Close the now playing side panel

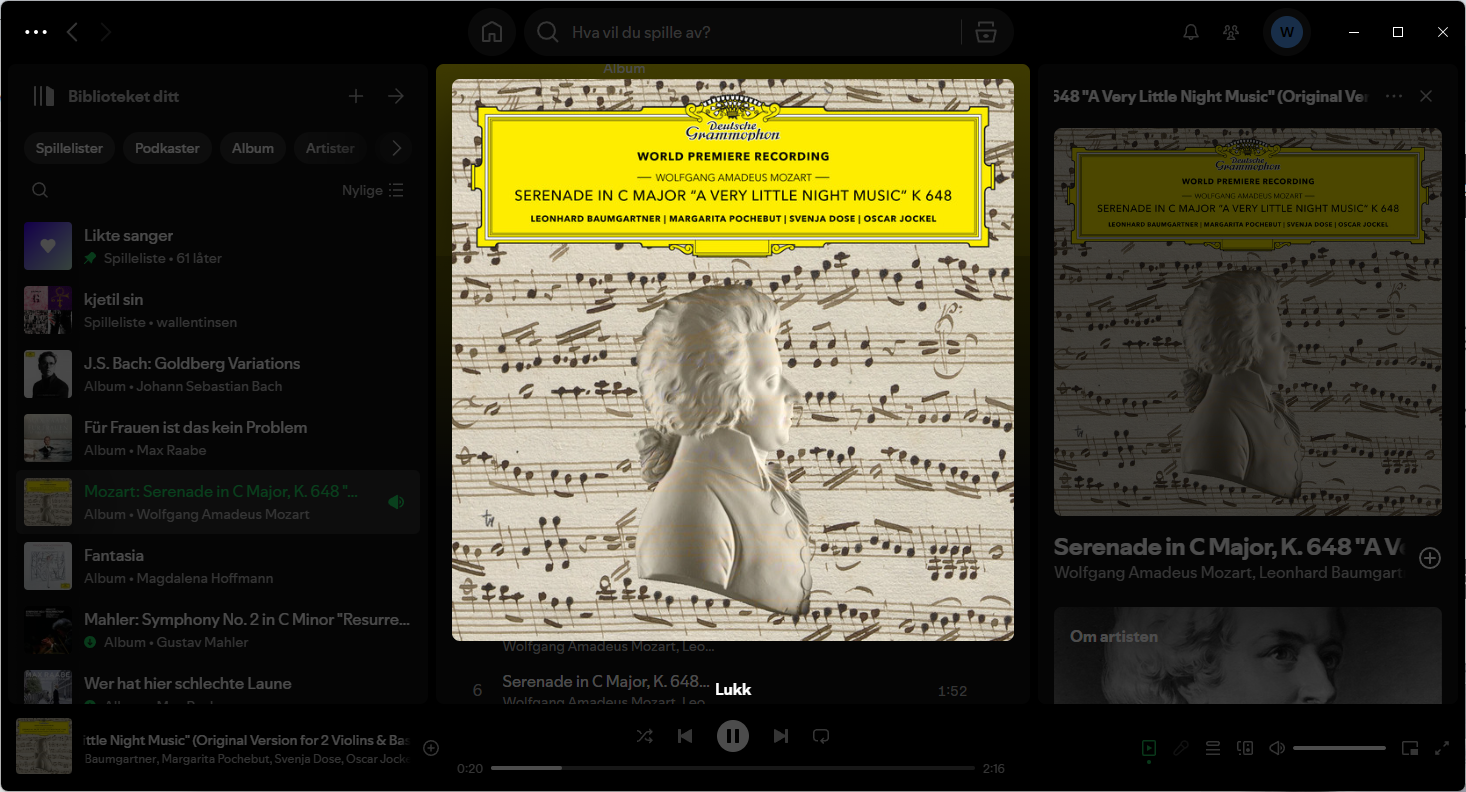pyautogui.click(x=1426, y=96)
